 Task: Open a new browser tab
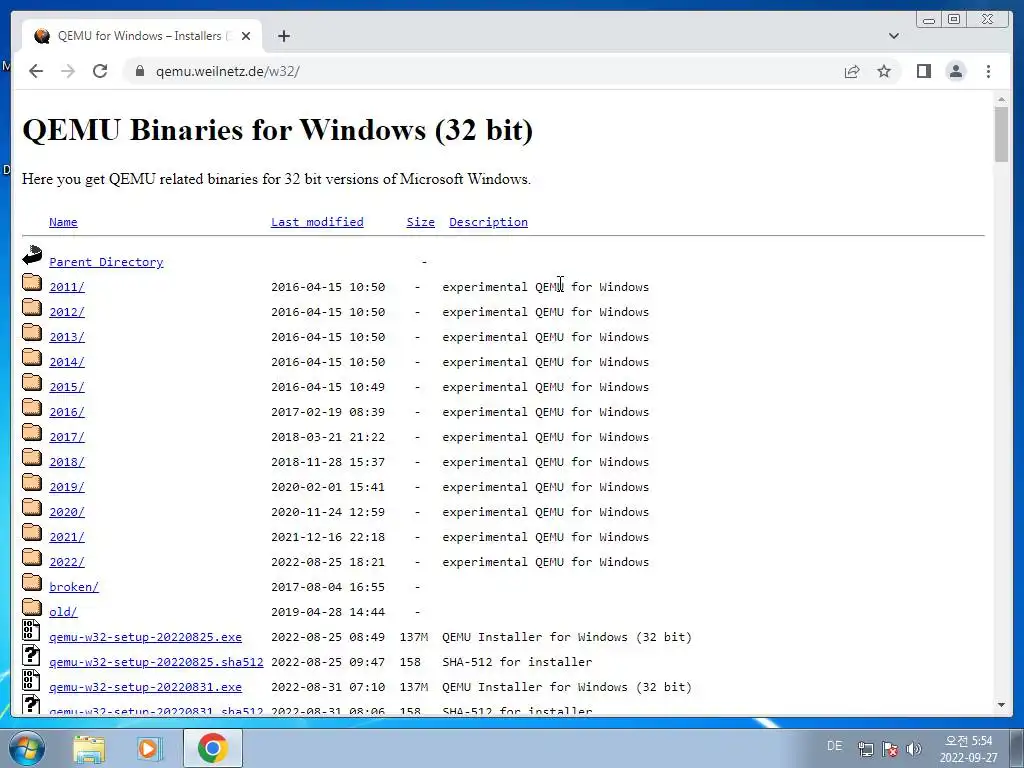point(283,36)
